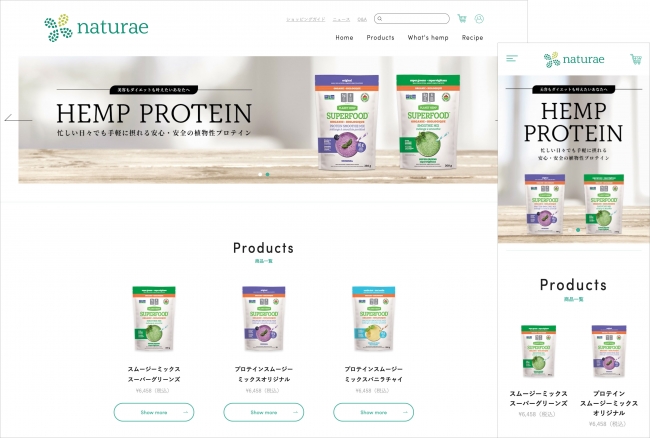The image size is (650, 438).
Task: Go to the Recipe page
Action: click(x=472, y=37)
